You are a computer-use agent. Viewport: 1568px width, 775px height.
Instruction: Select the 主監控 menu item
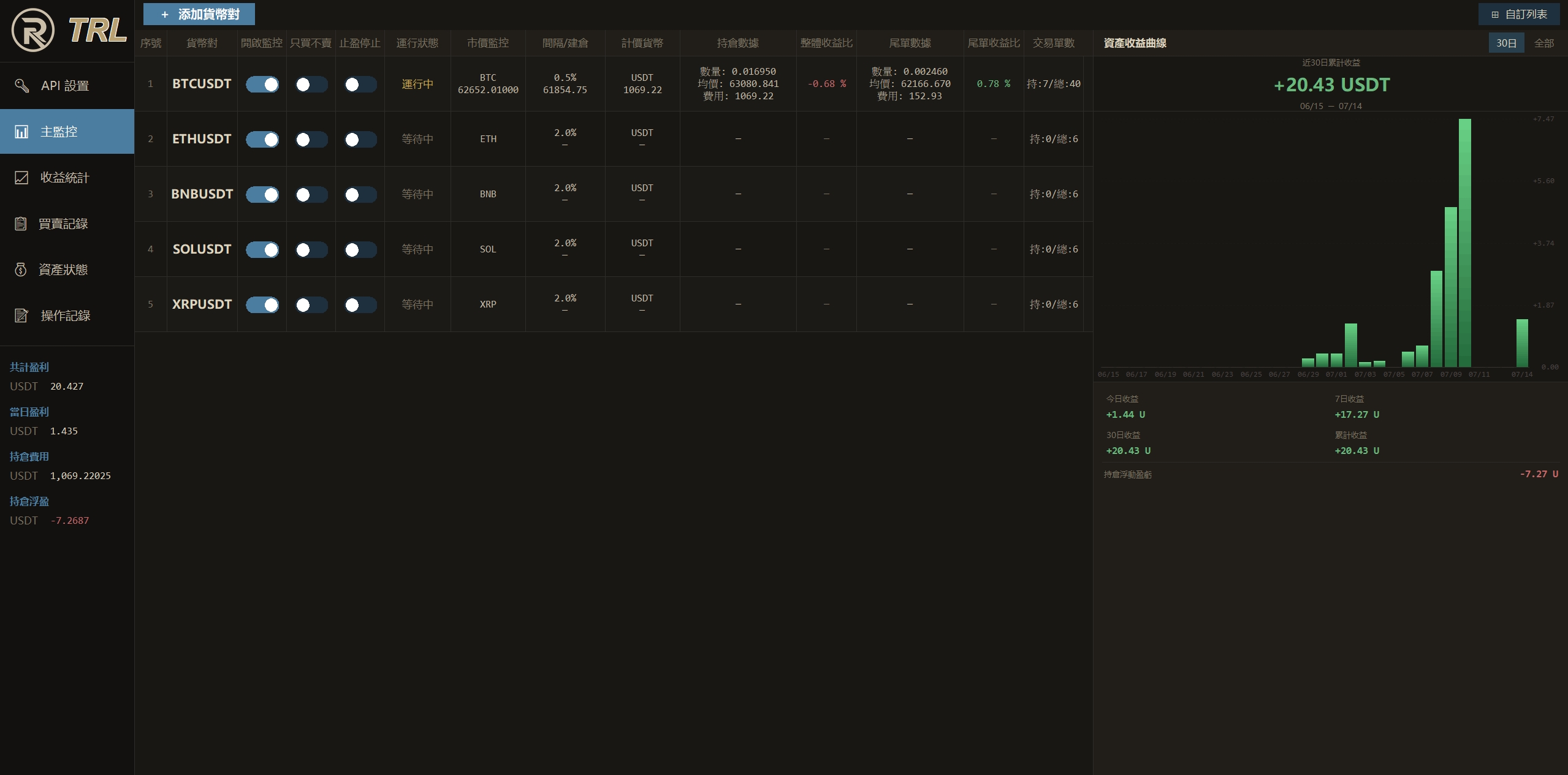pyautogui.click(x=67, y=131)
